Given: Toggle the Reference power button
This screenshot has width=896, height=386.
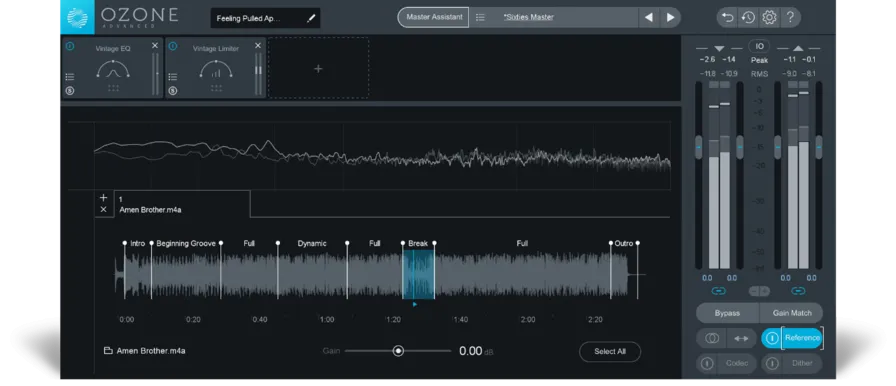Looking at the screenshot, I should pos(771,338).
